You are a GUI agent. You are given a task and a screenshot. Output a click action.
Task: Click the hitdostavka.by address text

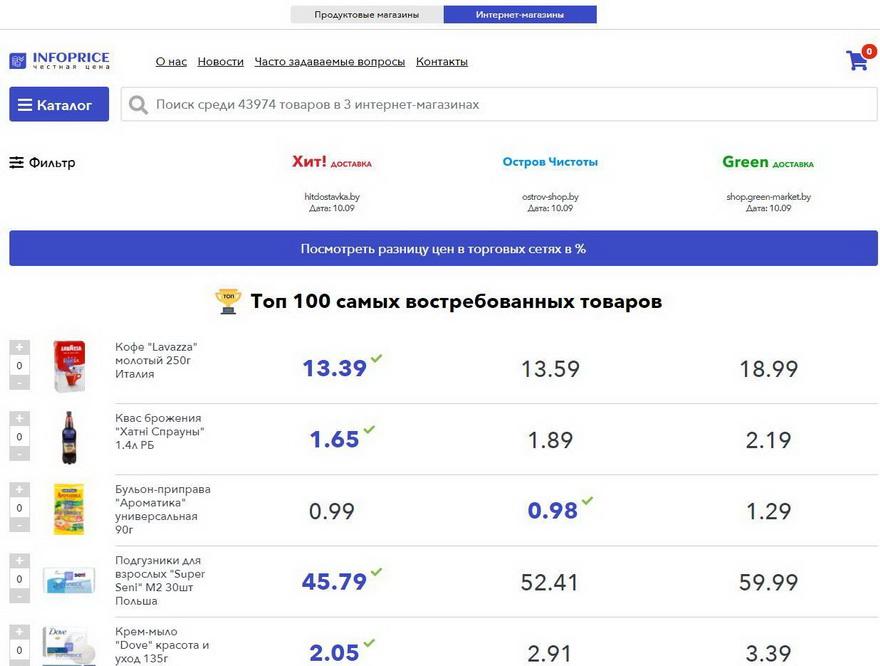(x=332, y=196)
